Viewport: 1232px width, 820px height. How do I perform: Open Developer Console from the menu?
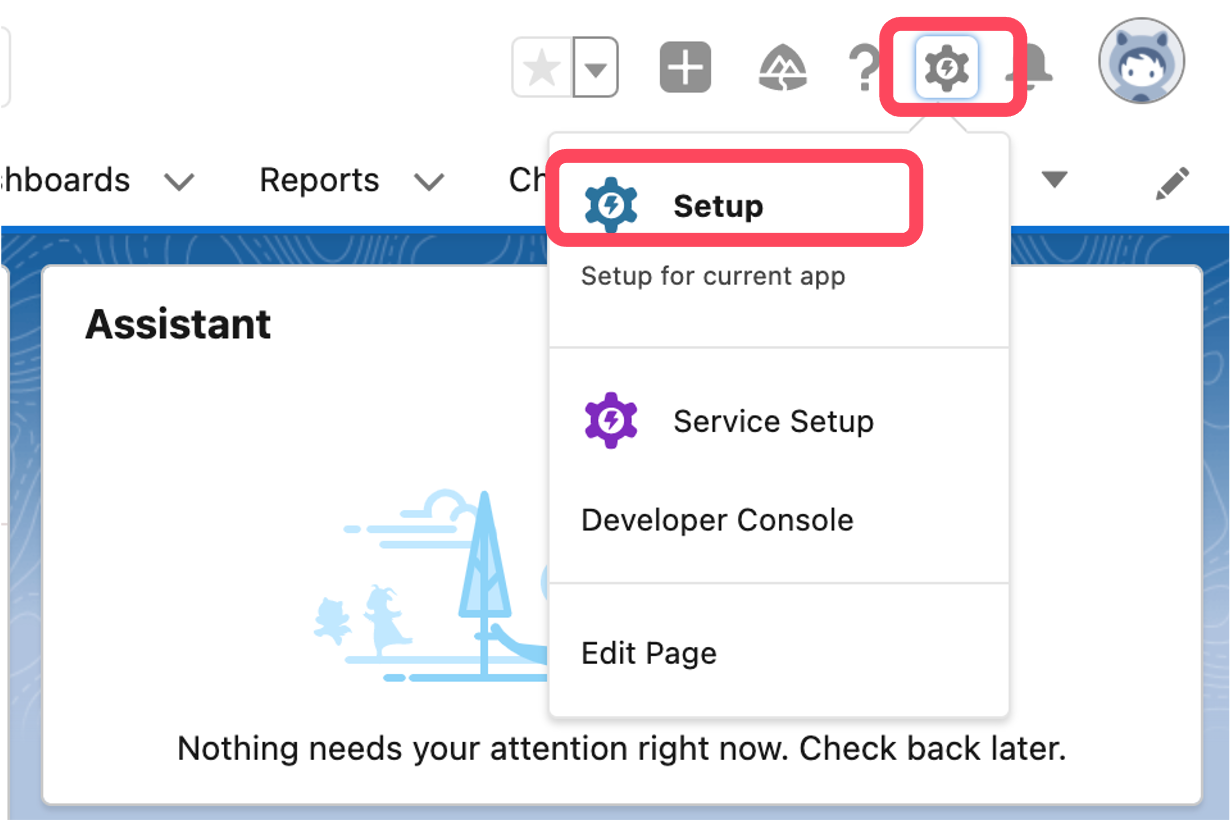point(717,520)
